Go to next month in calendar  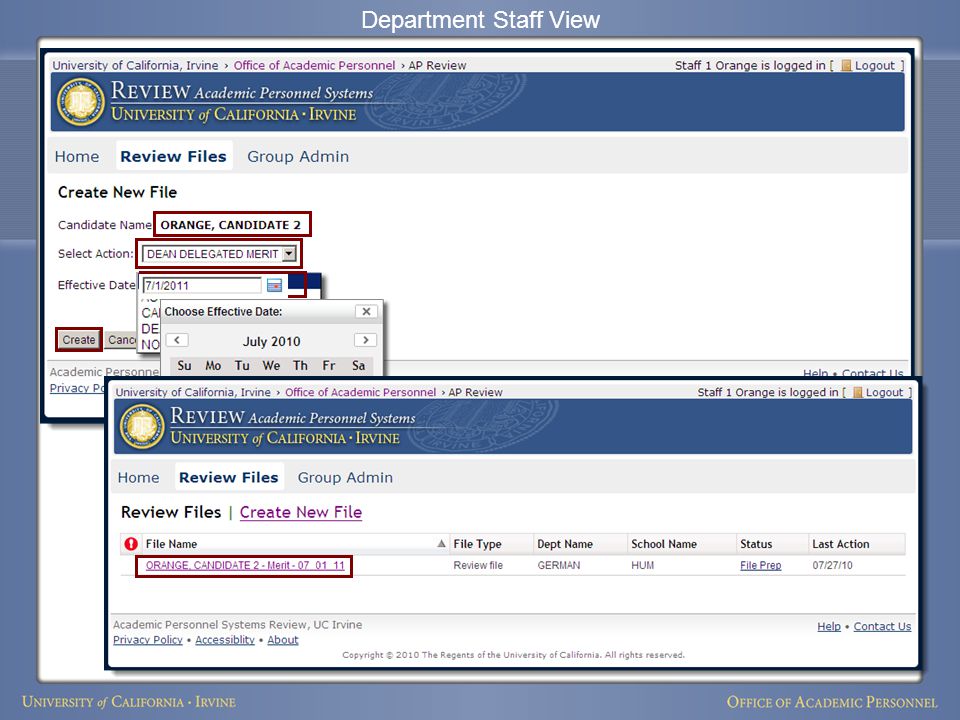[x=366, y=340]
